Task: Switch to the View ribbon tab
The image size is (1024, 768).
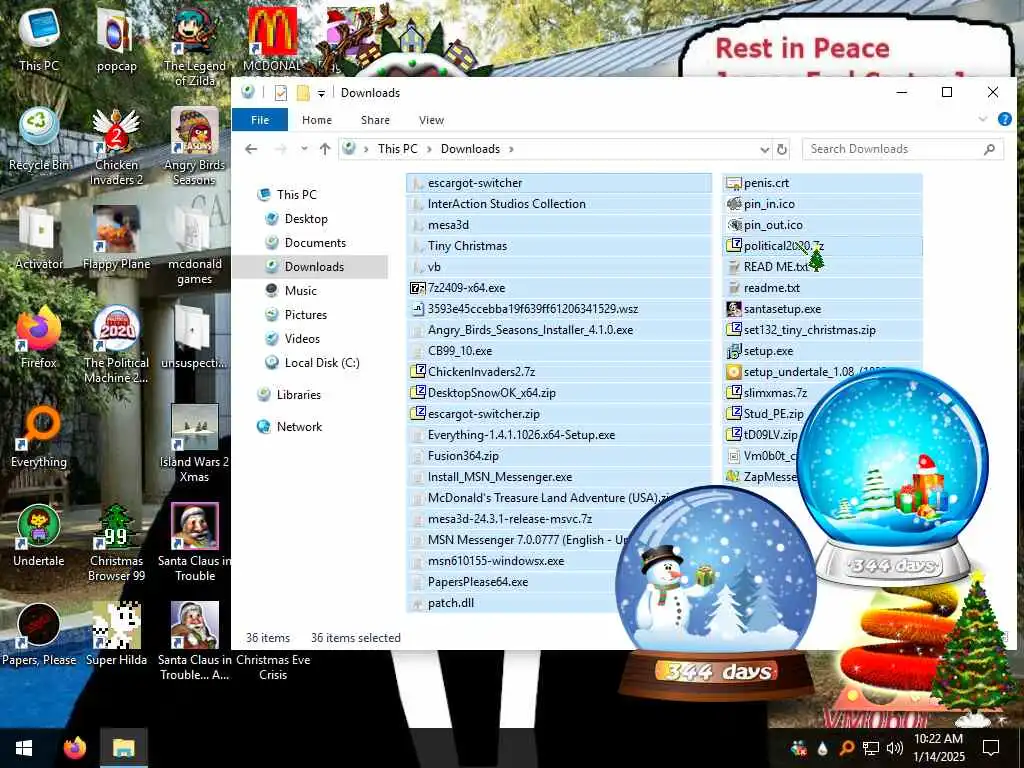Action: 431,120
